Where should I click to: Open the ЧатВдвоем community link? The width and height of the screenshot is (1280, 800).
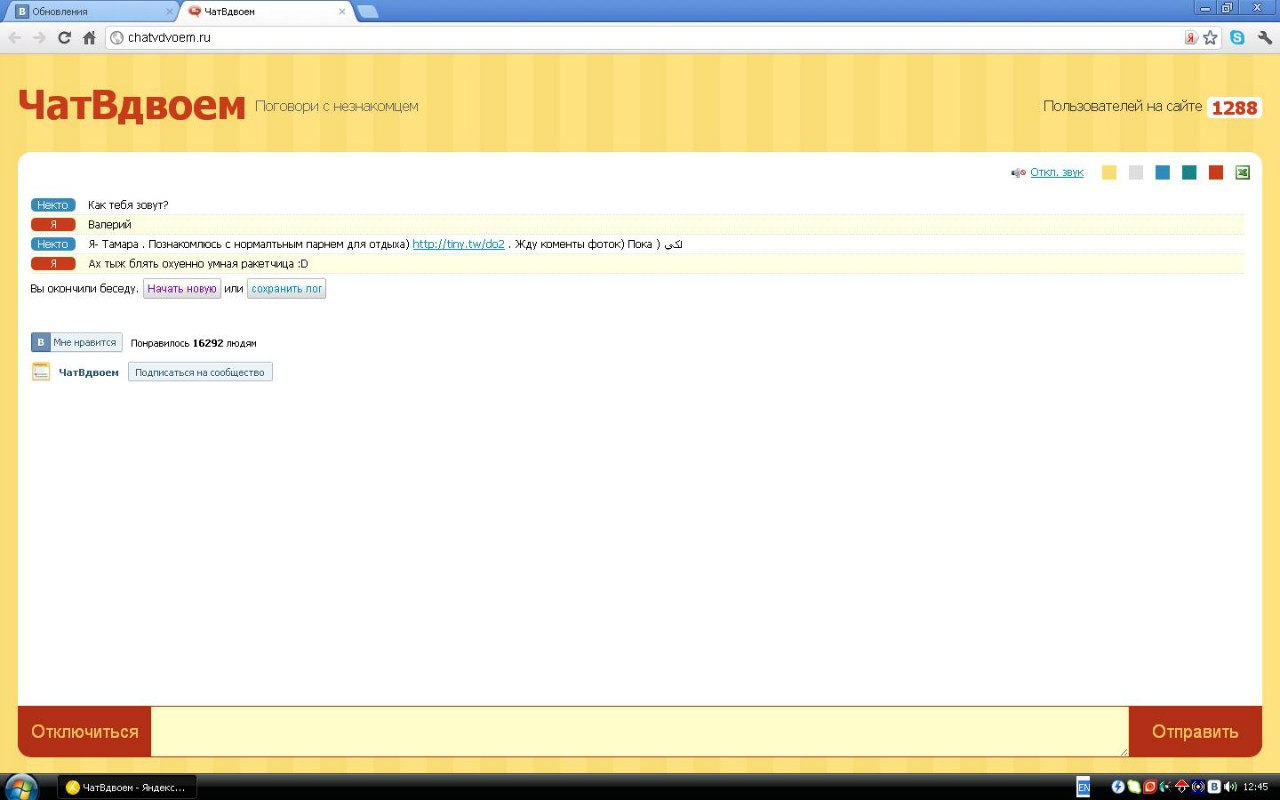89,373
